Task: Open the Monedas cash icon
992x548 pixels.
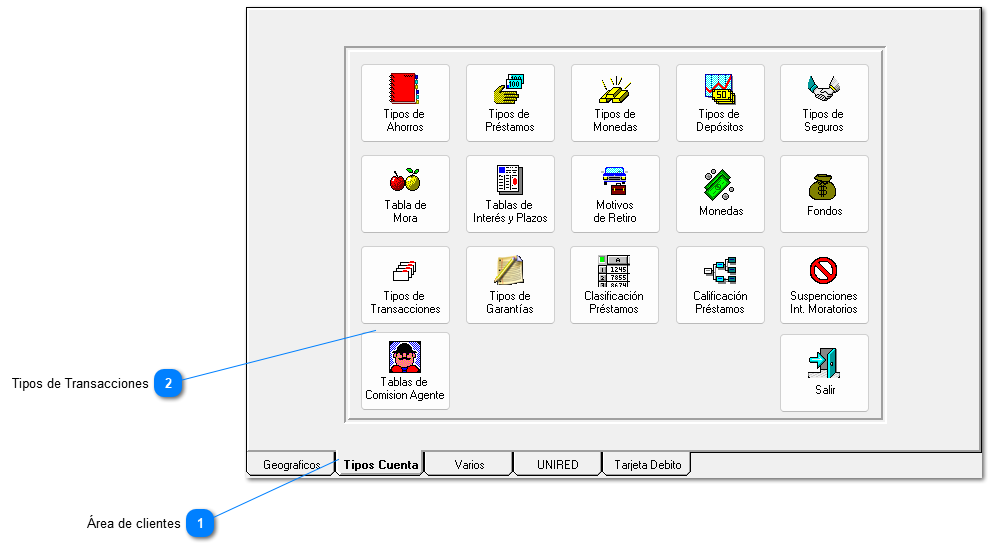Action: point(720,194)
